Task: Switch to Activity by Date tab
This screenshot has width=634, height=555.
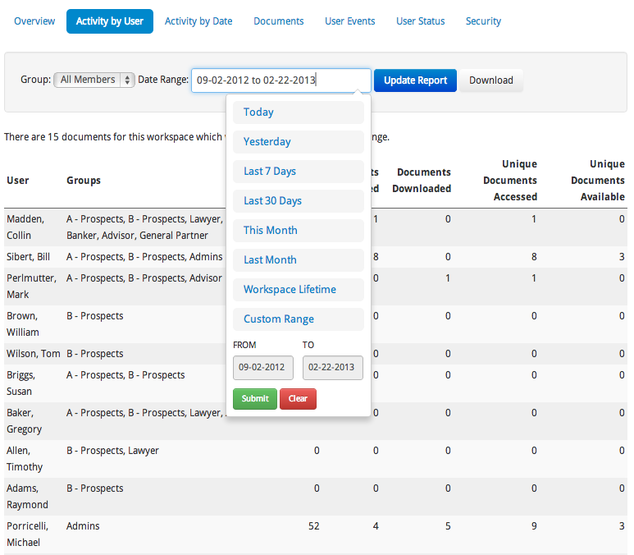Action: 198,21
